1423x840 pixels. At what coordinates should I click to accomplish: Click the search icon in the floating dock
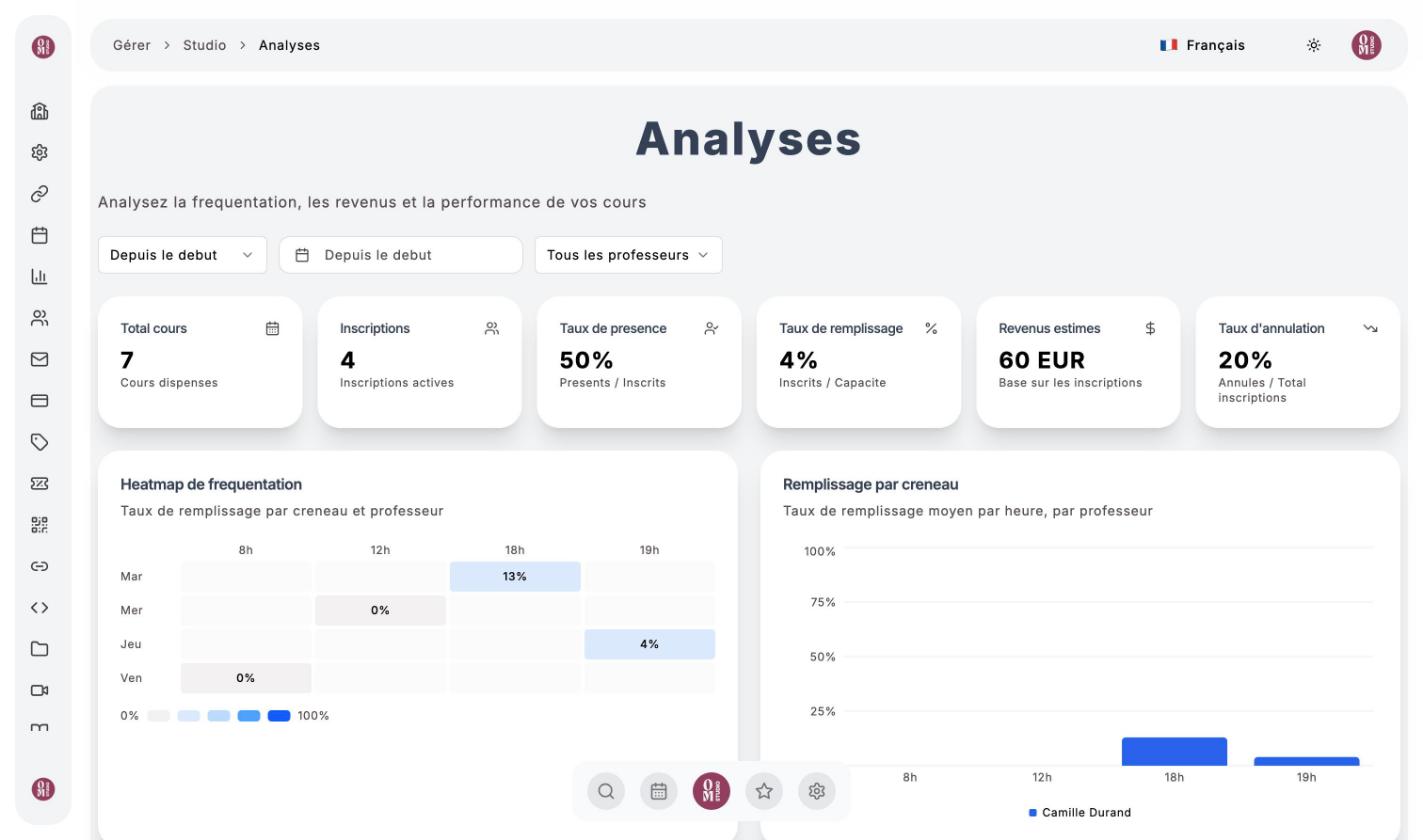click(606, 791)
